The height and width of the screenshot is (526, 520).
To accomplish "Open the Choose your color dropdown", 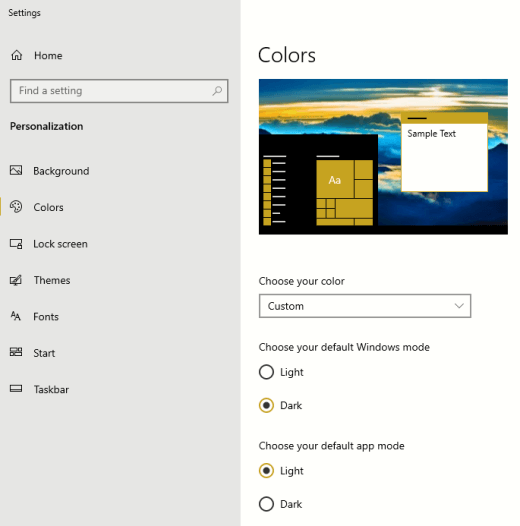I will point(365,306).
